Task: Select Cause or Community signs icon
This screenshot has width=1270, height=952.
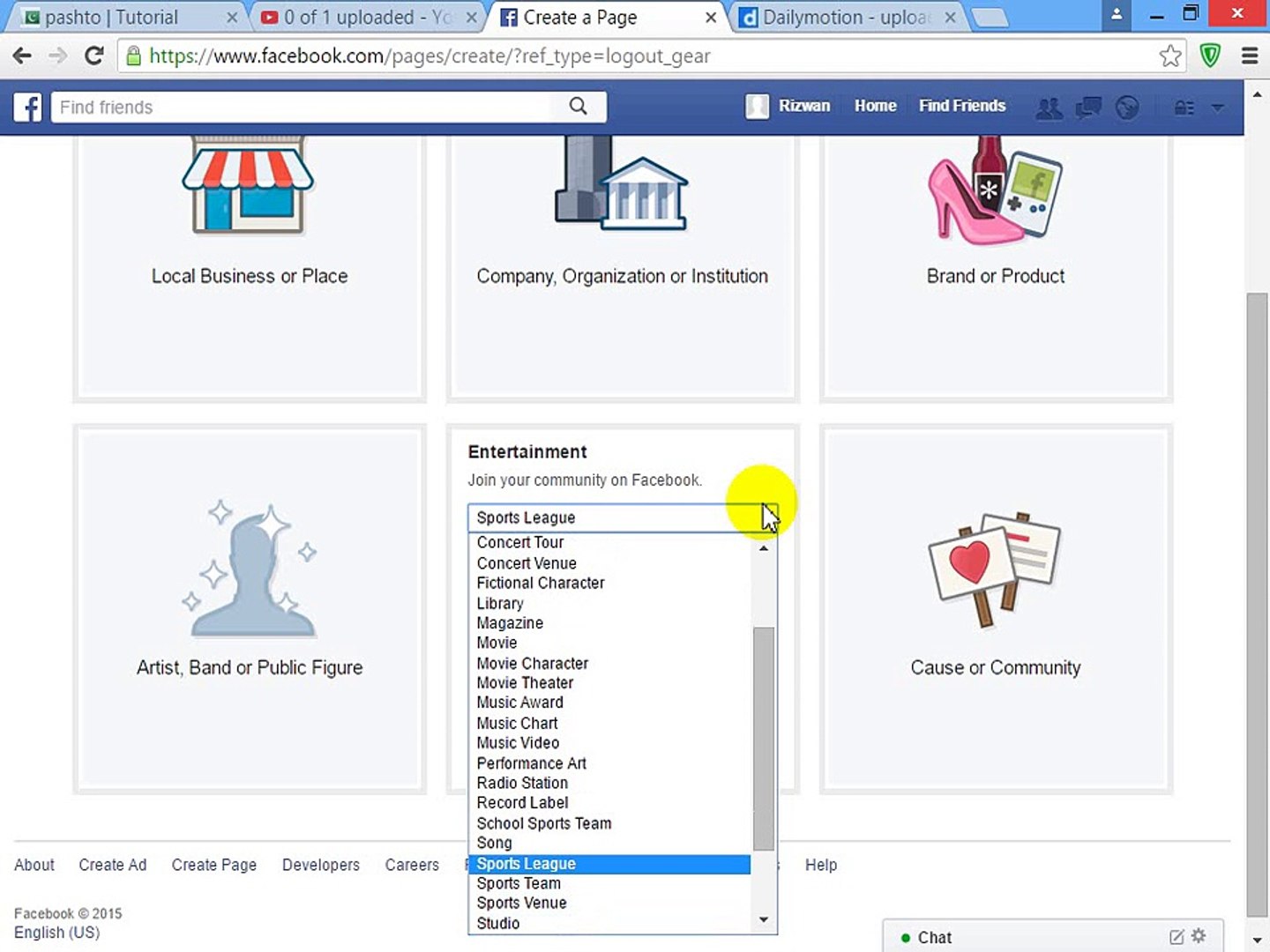Action: 995,569
